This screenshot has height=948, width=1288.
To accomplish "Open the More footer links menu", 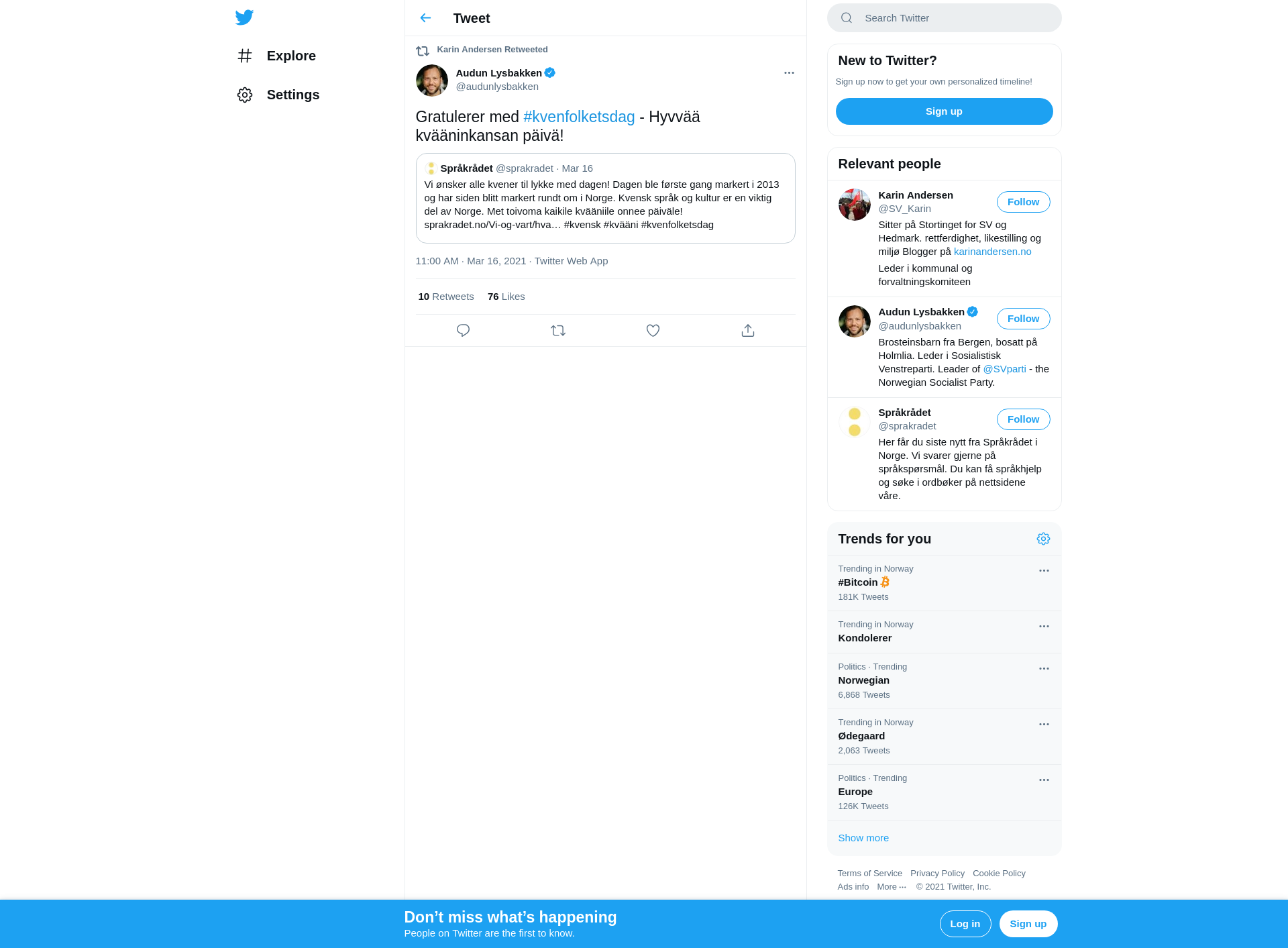I will (892, 887).
